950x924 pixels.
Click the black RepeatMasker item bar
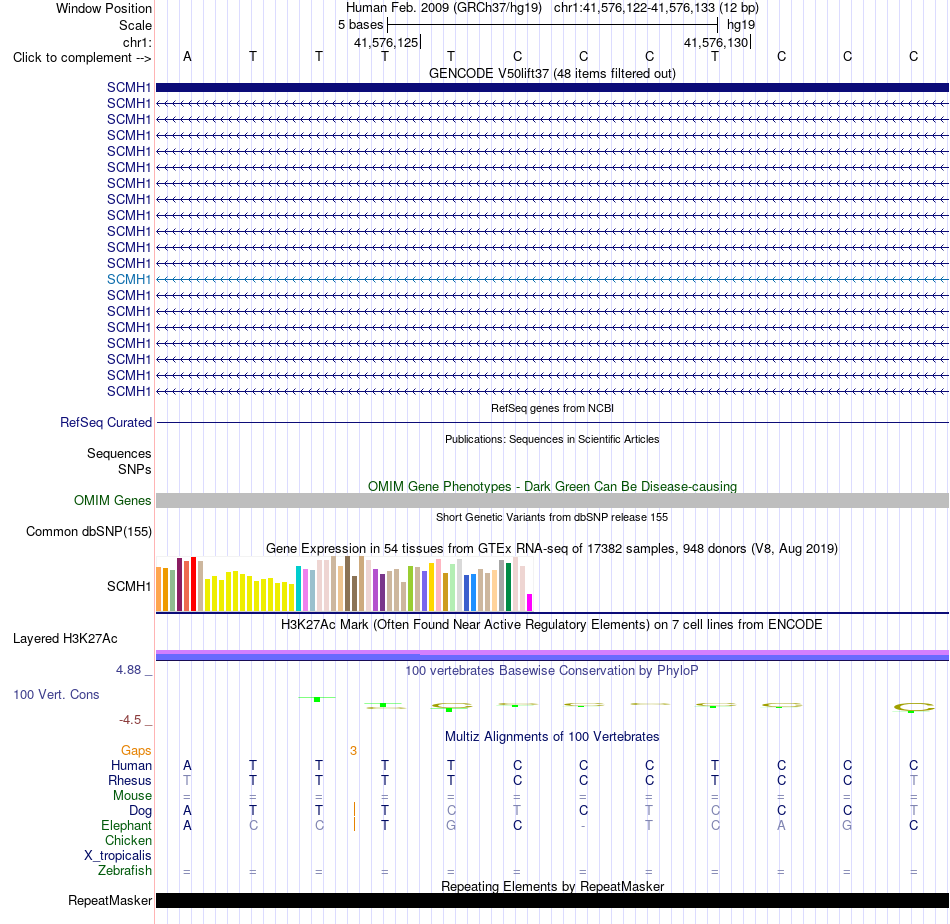552,900
